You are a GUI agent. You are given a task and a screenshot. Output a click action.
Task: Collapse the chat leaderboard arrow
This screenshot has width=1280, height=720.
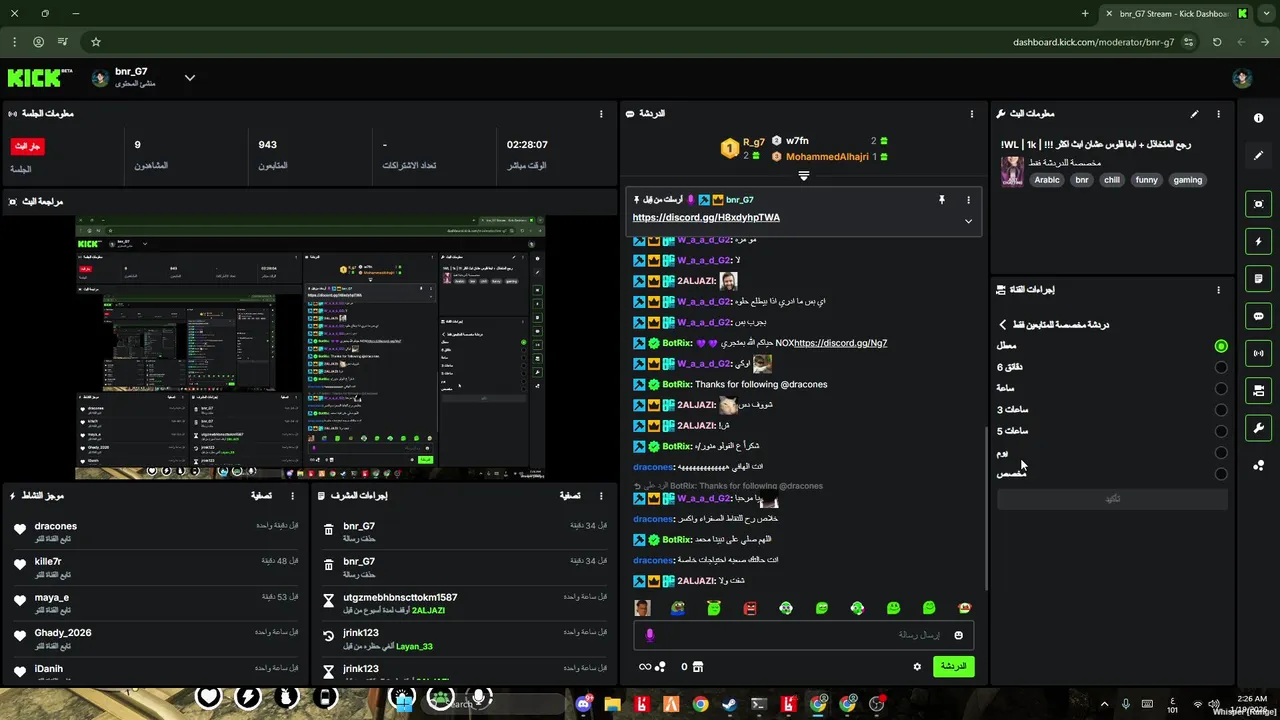coord(803,176)
